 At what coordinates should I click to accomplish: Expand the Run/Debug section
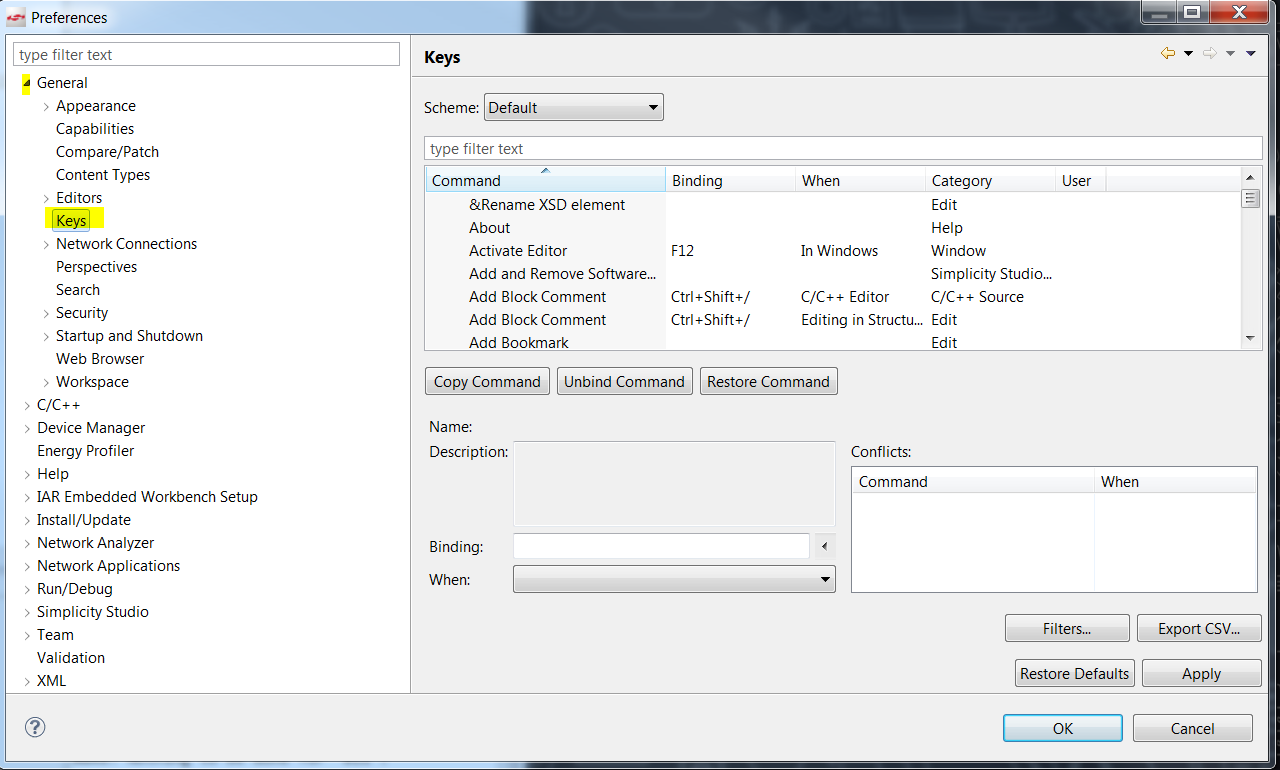27,588
